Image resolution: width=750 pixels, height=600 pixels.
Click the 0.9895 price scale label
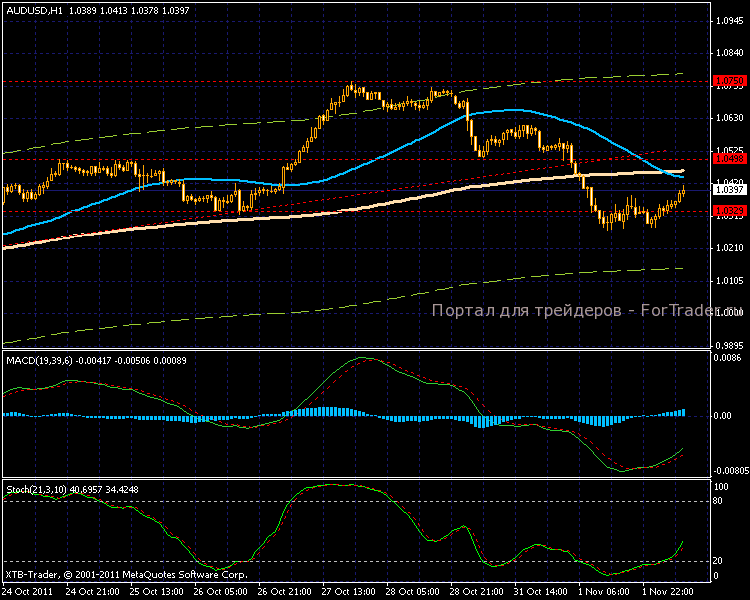(x=730, y=345)
